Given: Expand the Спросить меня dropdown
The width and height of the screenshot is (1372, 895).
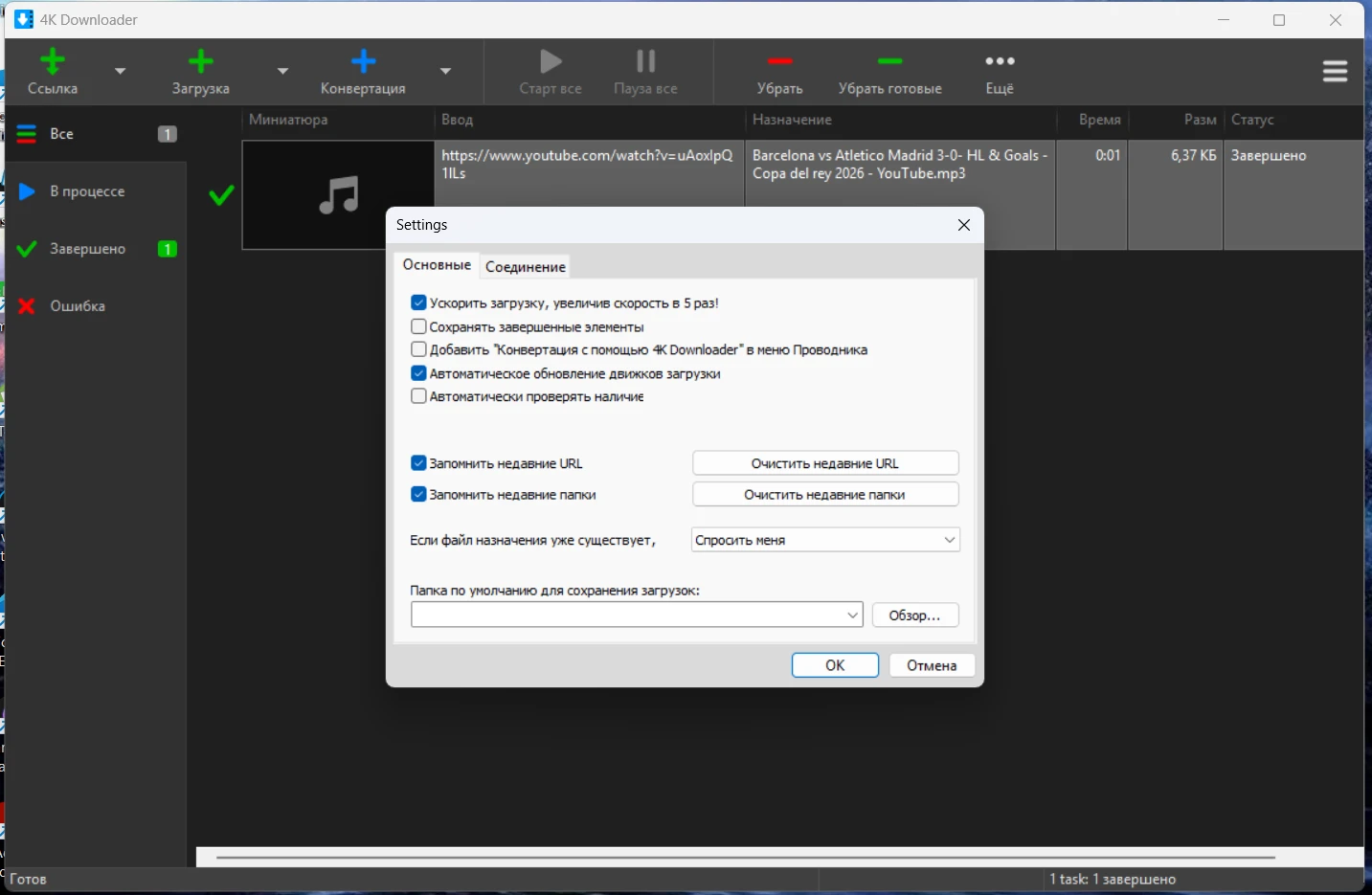Looking at the screenshot, I should pos(825,540).
